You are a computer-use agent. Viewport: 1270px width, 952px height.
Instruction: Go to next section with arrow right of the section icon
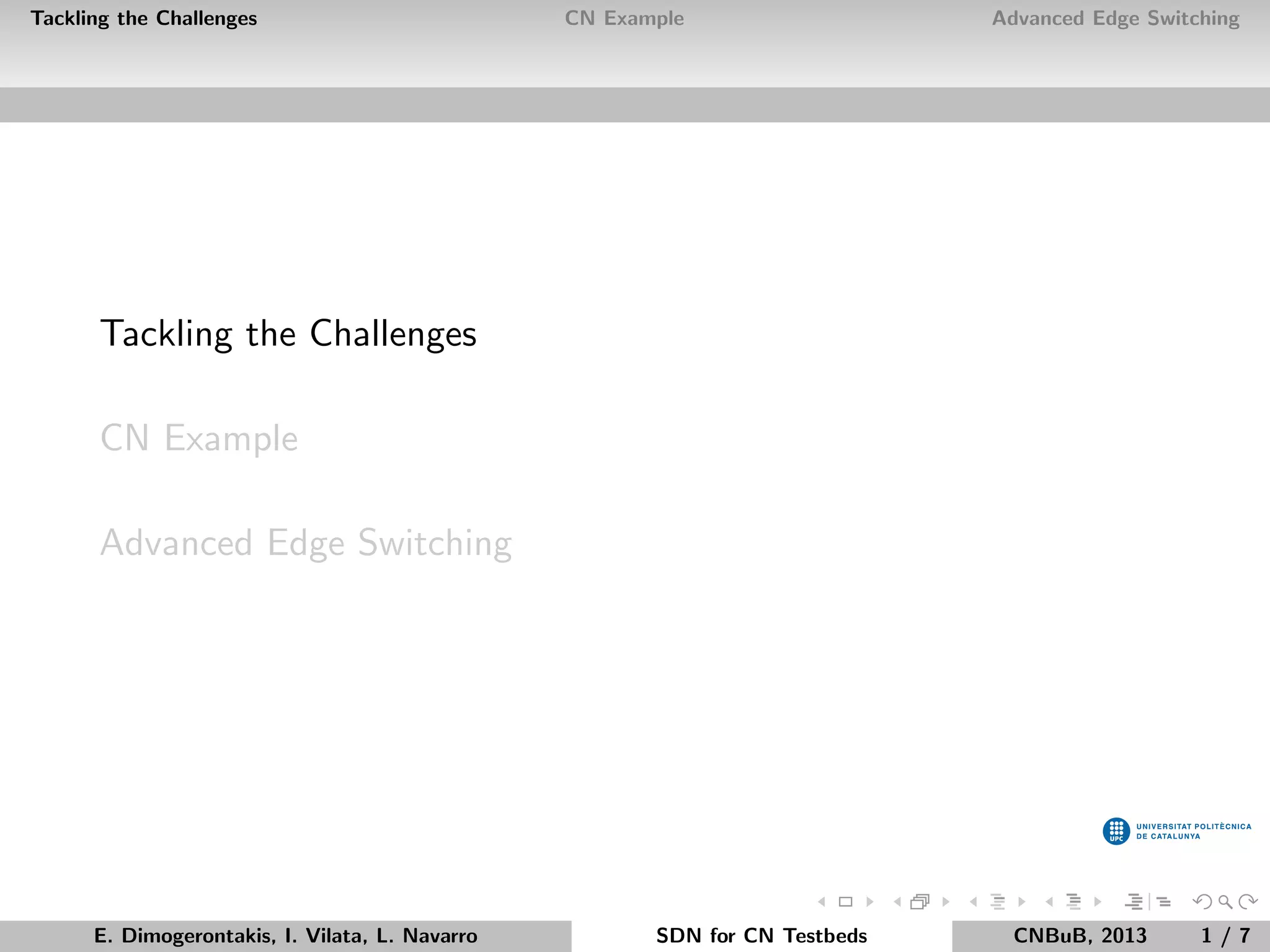(x=1098, y=902)
